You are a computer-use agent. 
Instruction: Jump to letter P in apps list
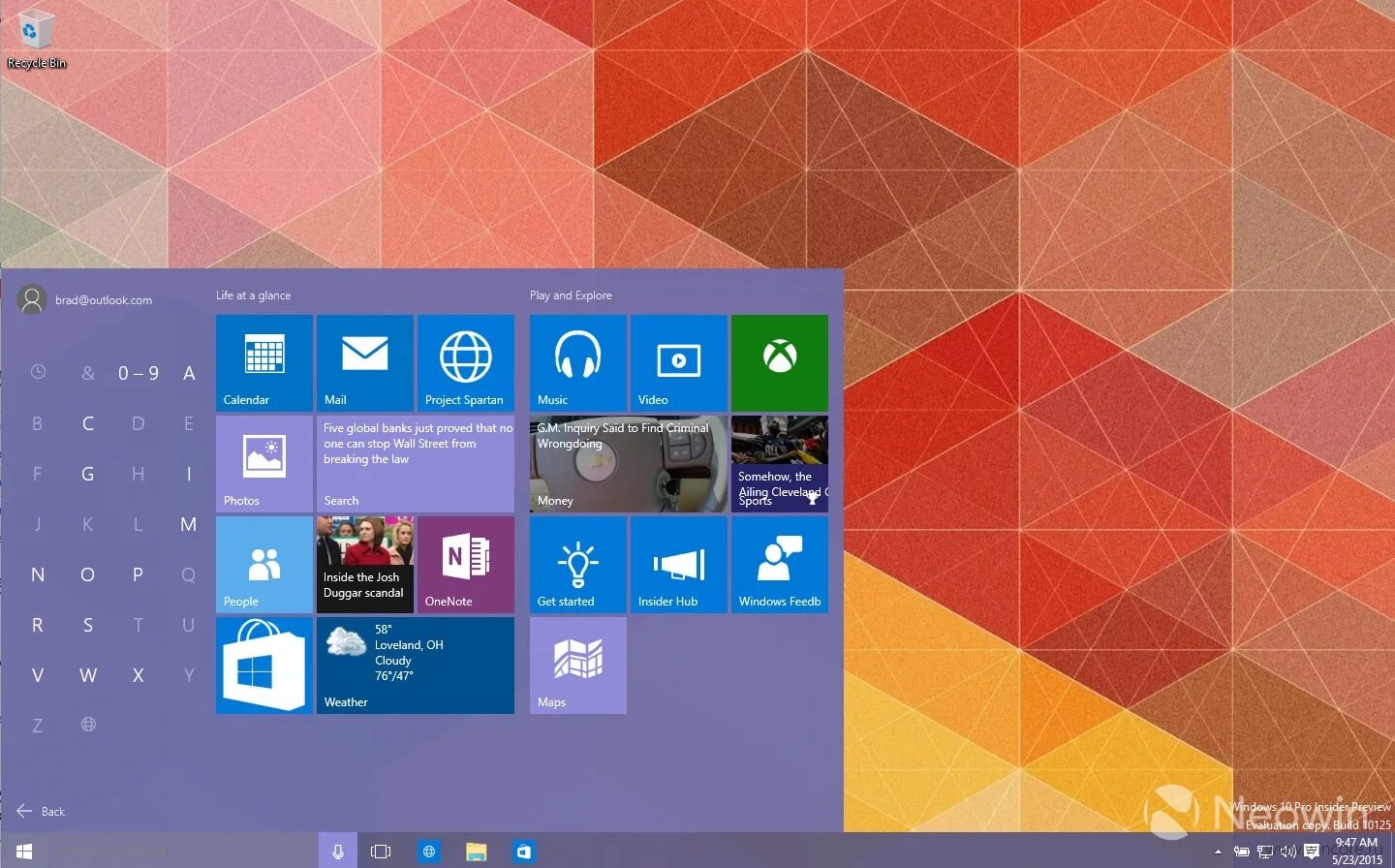[139, 574]
